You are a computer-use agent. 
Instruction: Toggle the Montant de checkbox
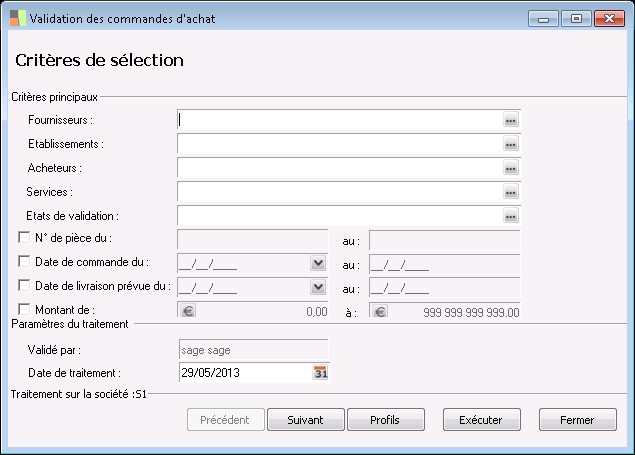coord(24,309)
